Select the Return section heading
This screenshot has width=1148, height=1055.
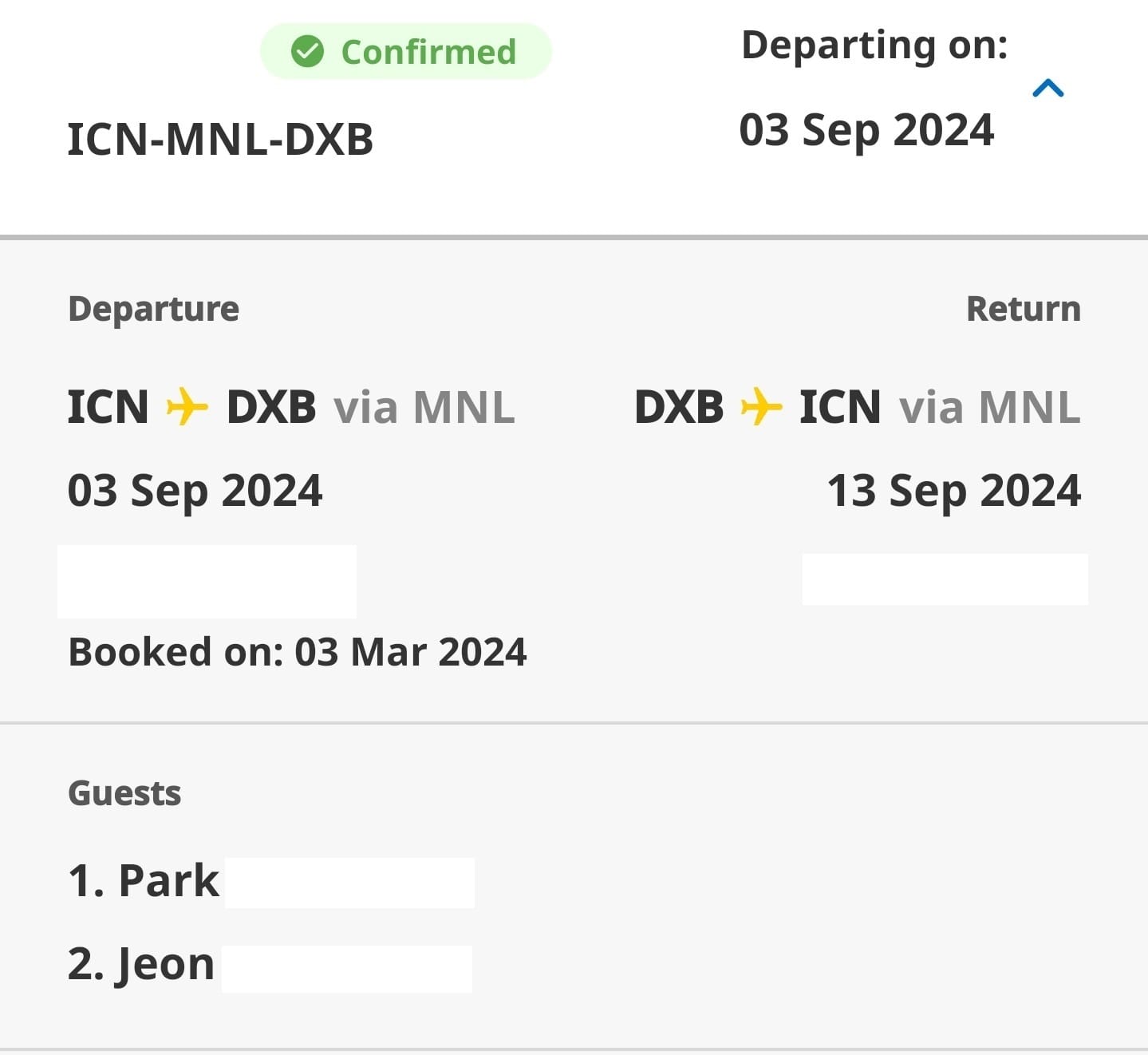point(1023,309)
